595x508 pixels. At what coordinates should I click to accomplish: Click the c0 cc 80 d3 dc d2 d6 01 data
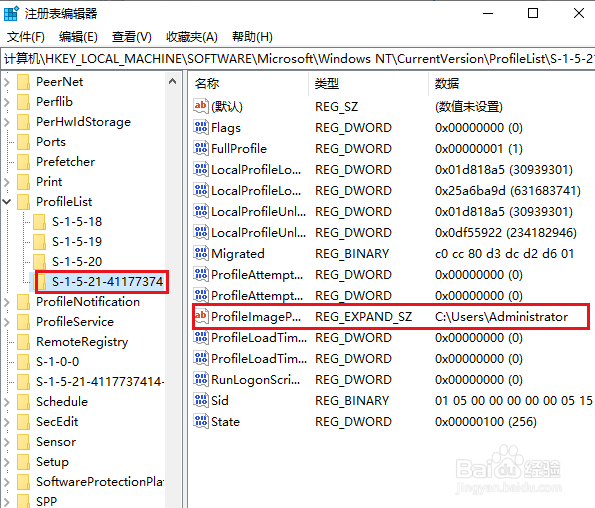tap(504, 254)
